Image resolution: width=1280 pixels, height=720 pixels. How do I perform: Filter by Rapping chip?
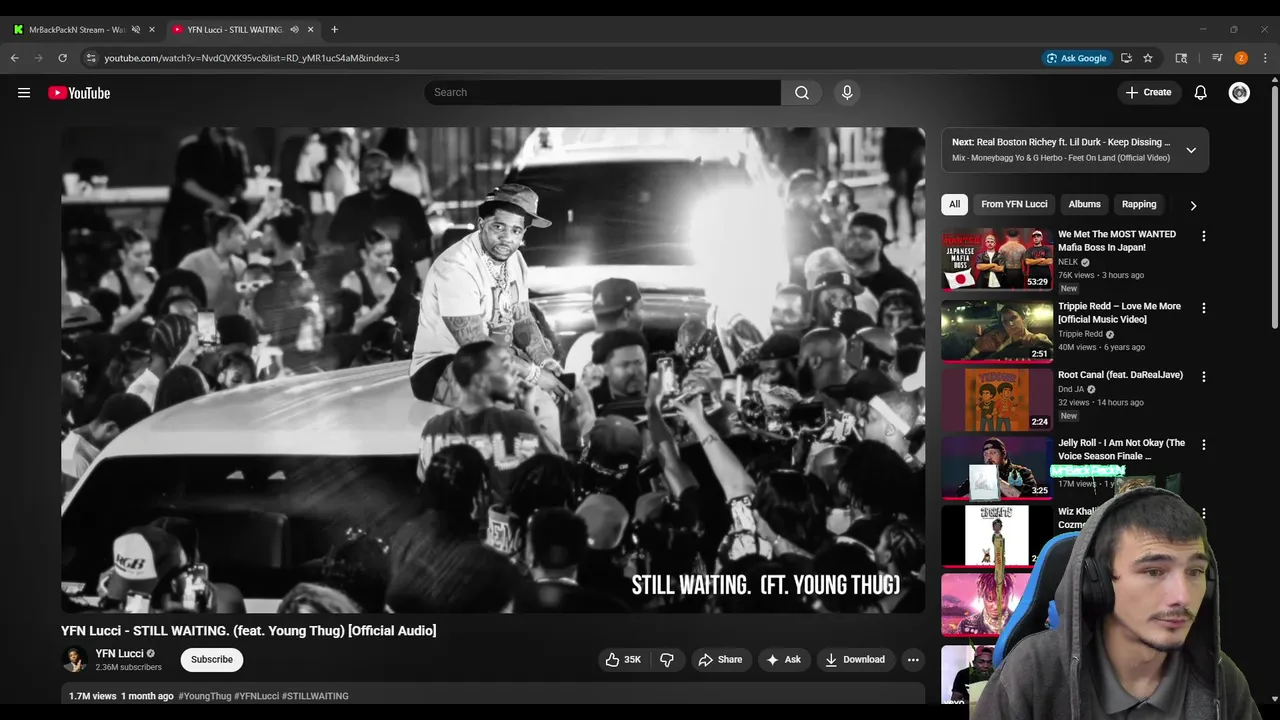tap(1139, 204)
